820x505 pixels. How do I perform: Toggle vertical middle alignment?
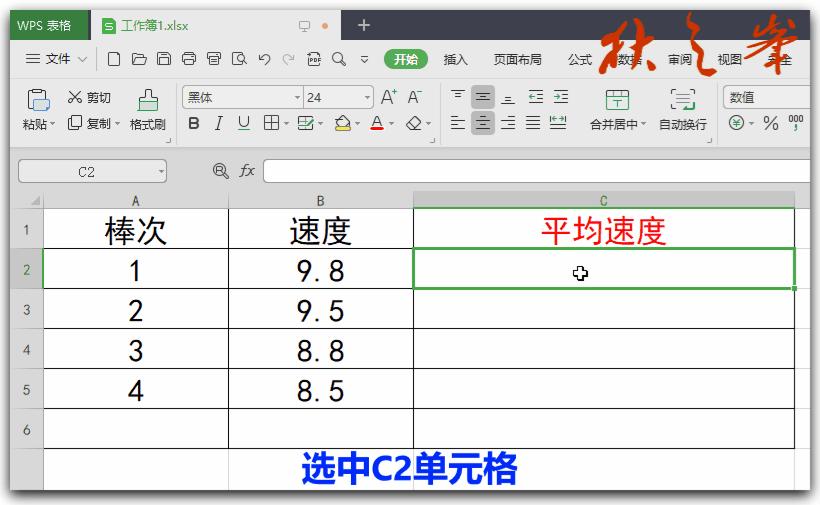click(x=483, y=97)
